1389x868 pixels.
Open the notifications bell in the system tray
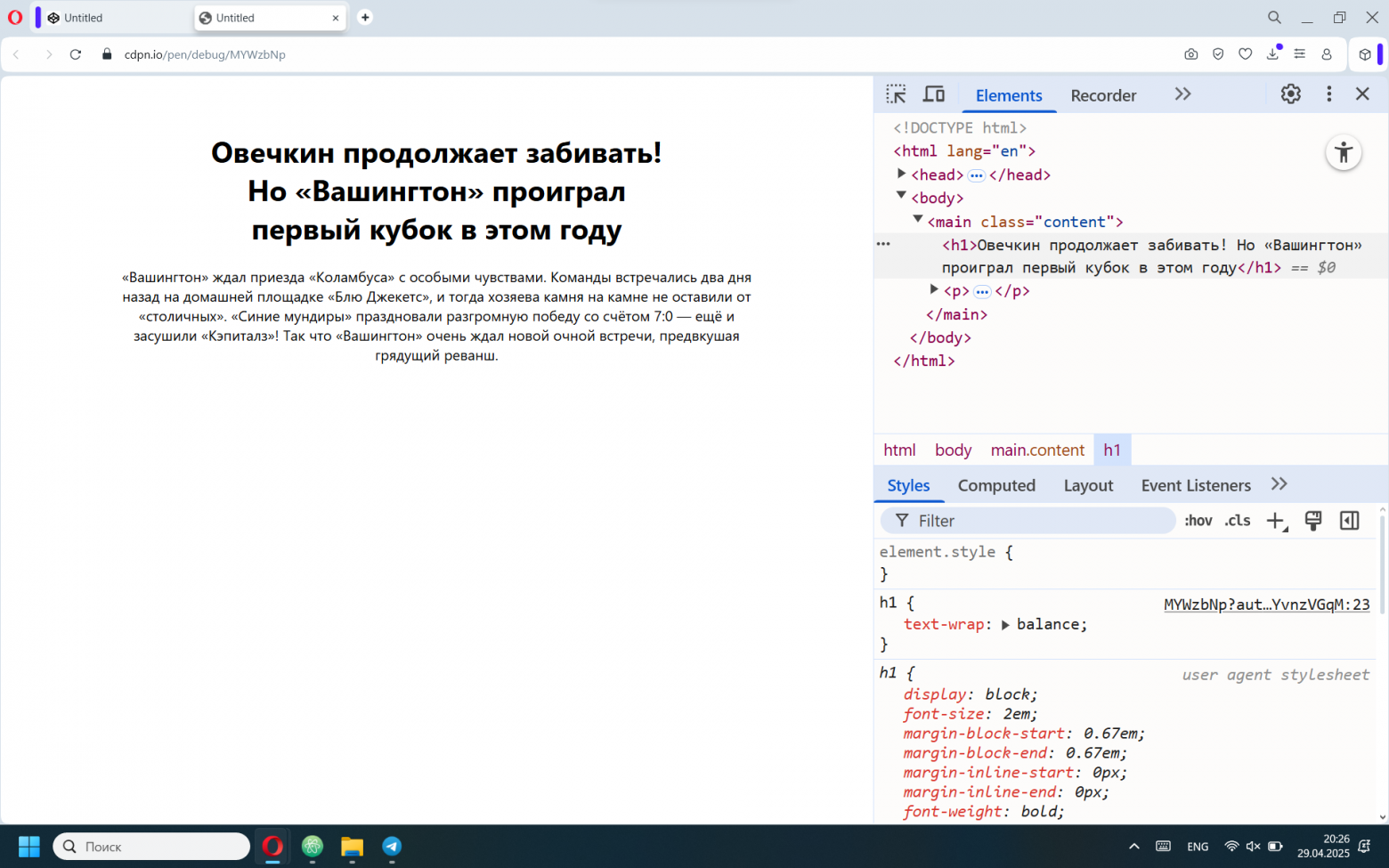(1363, 846)
